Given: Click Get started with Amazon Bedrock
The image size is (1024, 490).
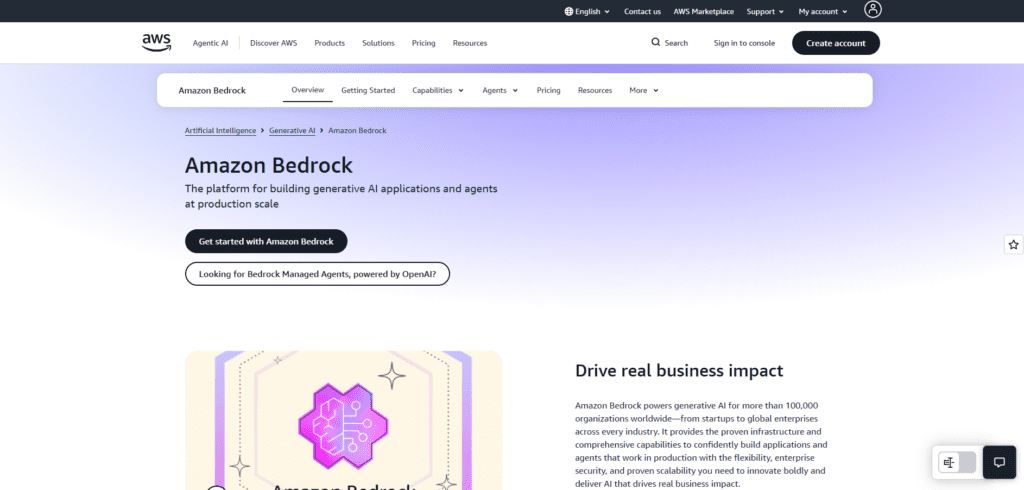Looking at the screenshot, I should [x=266, y=241].
